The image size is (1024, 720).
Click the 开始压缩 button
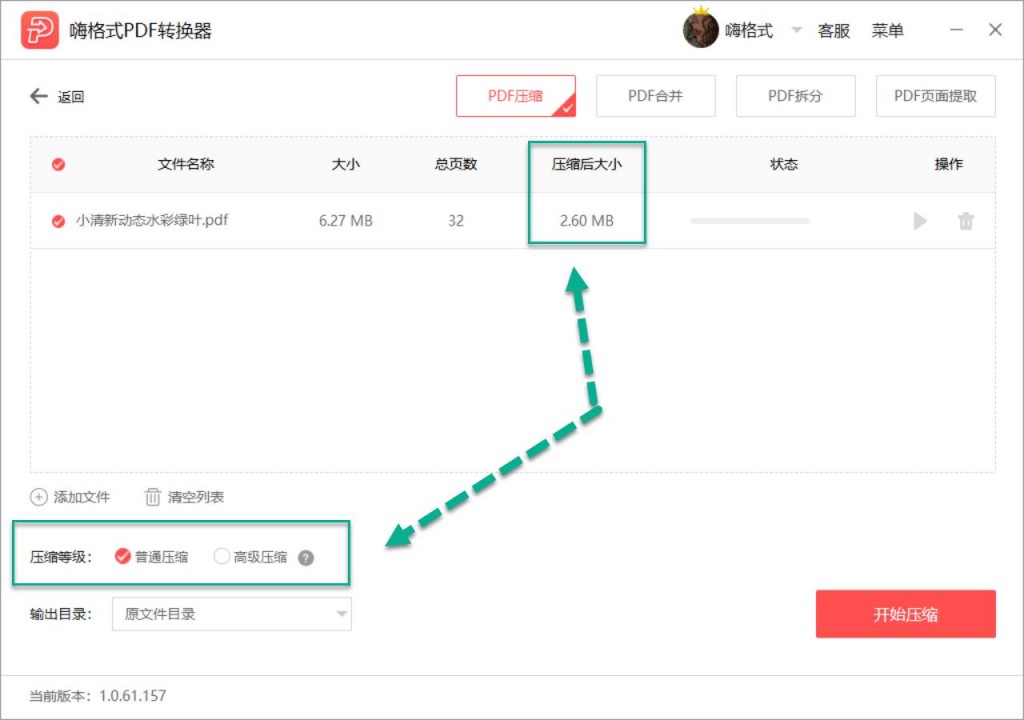click(x=905, y=614)
